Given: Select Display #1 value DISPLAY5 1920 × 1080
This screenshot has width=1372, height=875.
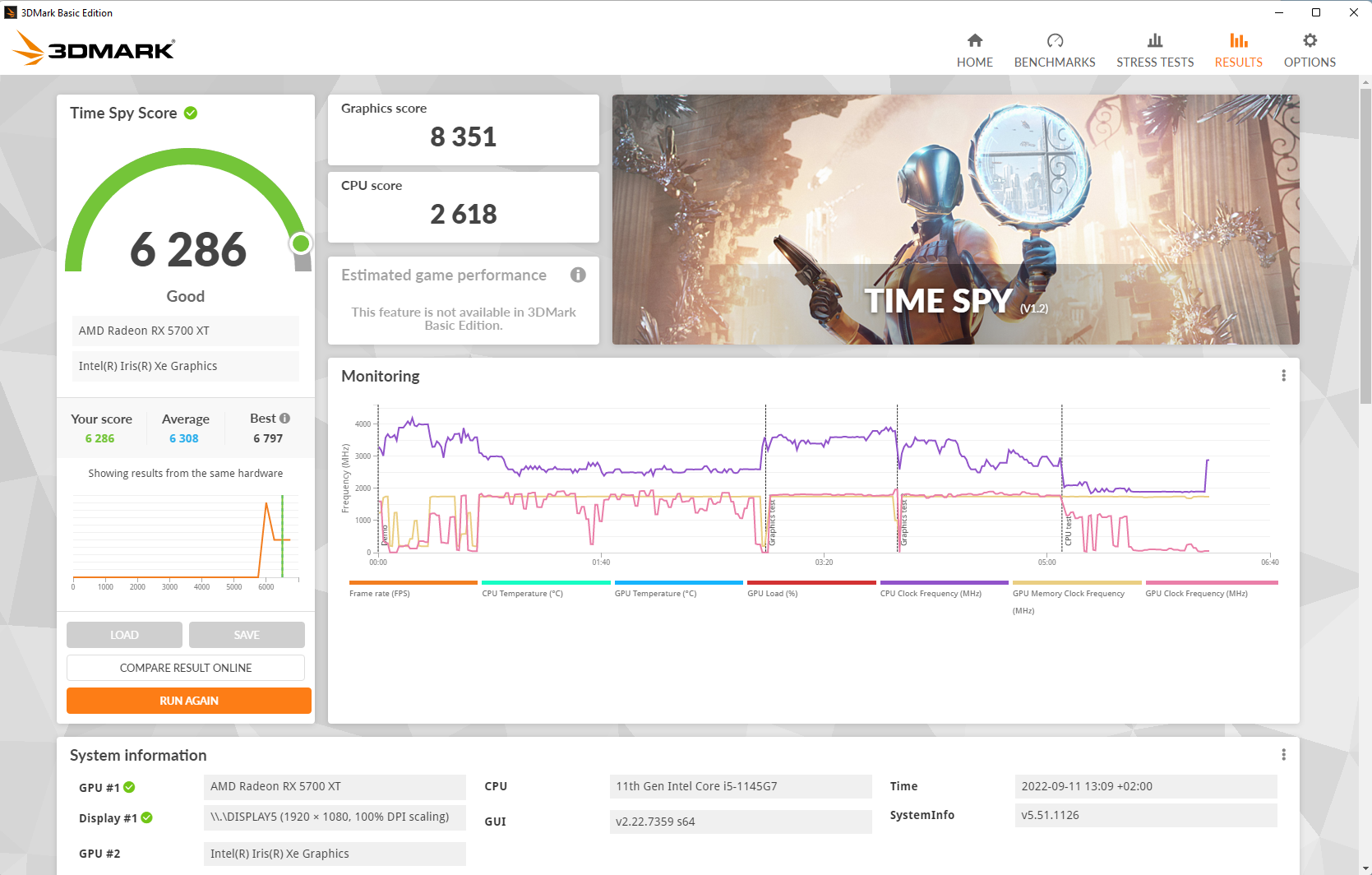Looking at the screenshot, I should pos(335,817).
